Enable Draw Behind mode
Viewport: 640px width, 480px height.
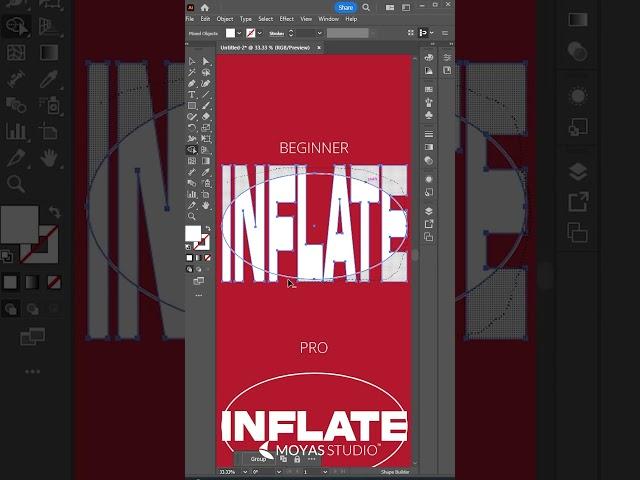click(199, 269)
